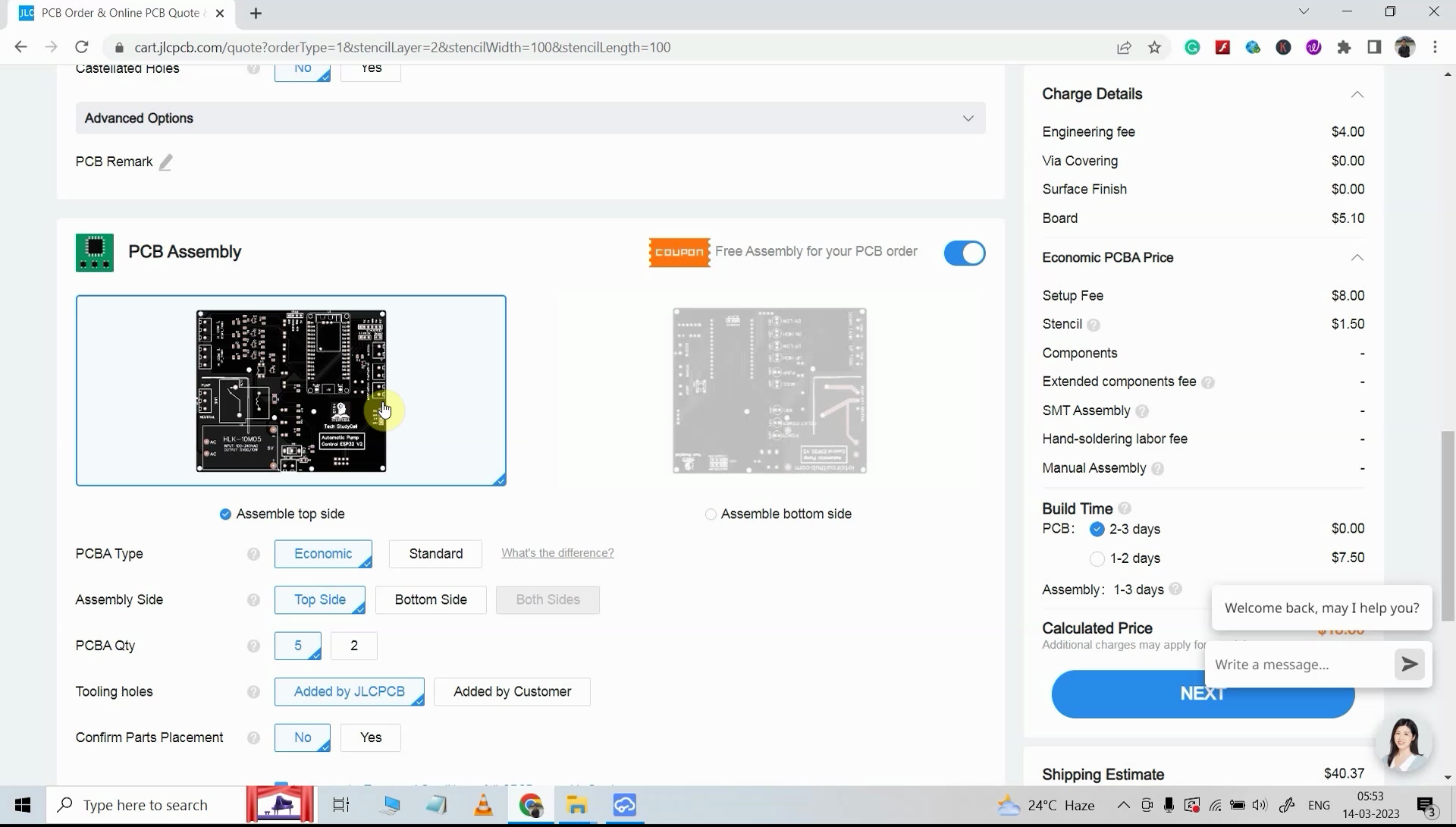Open the browser Extensions puzzle icon
Viewport: 1456px width, 827px height.
(1345, 48)
